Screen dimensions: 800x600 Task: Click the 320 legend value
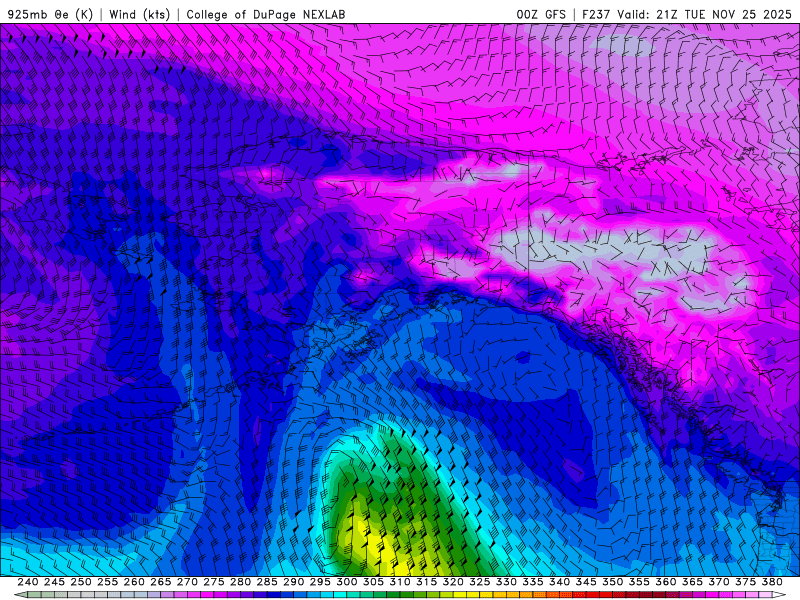pyautogui.click(x=453, y=582)
